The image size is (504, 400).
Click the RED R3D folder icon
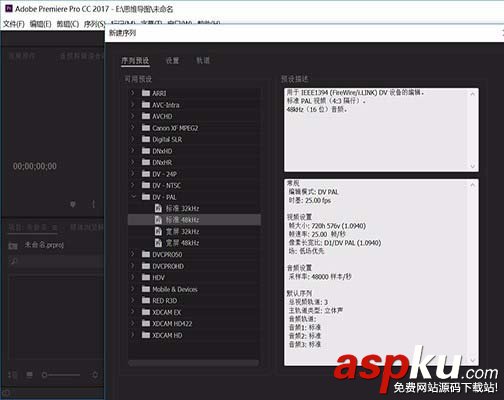[146, 300]
